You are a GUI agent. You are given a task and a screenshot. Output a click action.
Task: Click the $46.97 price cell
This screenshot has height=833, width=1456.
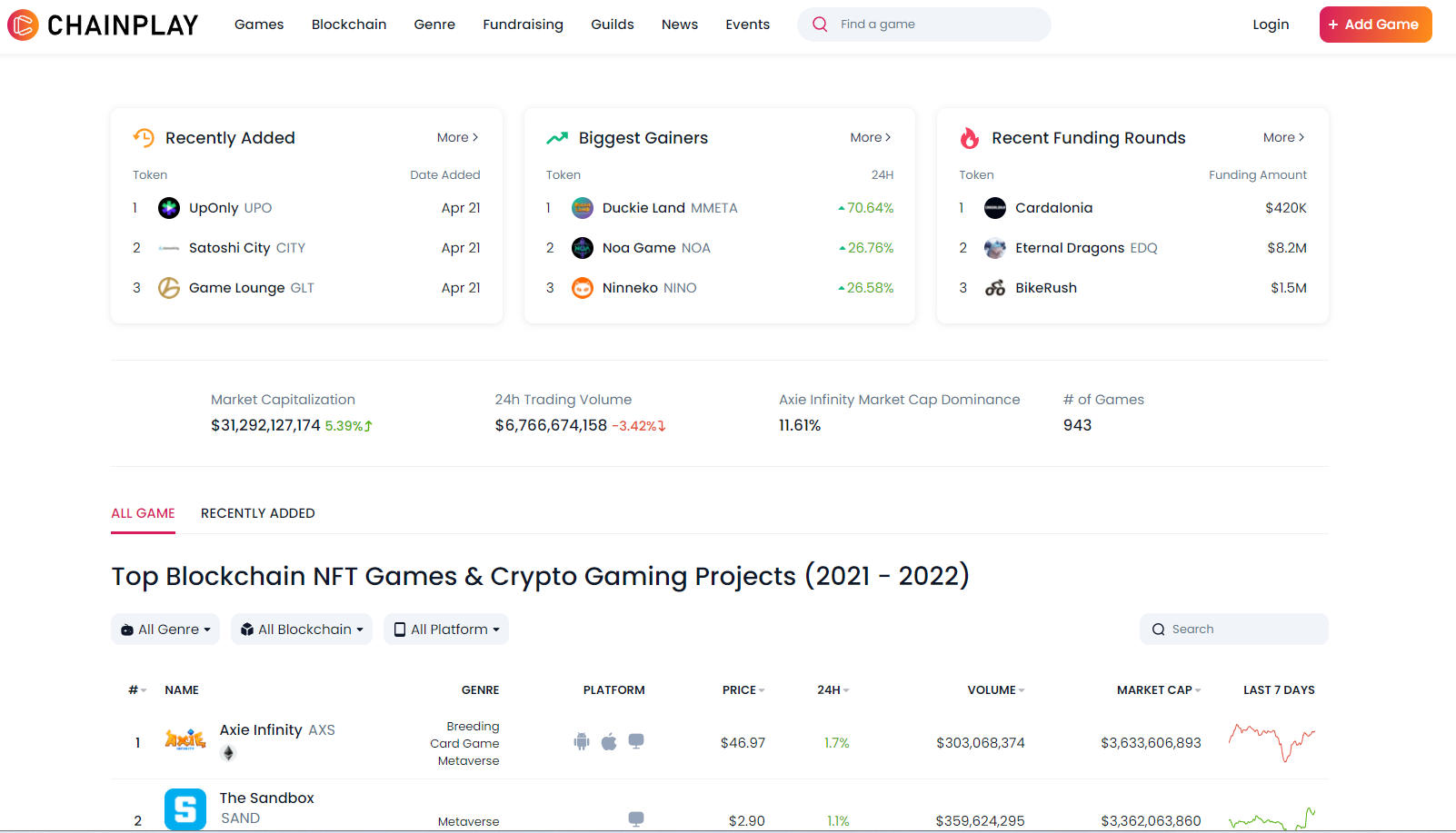click(x=743, y=743)
